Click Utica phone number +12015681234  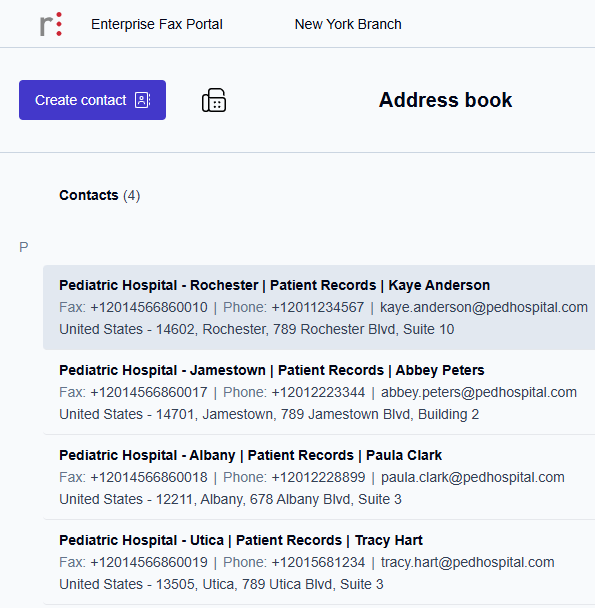point(318,562)
